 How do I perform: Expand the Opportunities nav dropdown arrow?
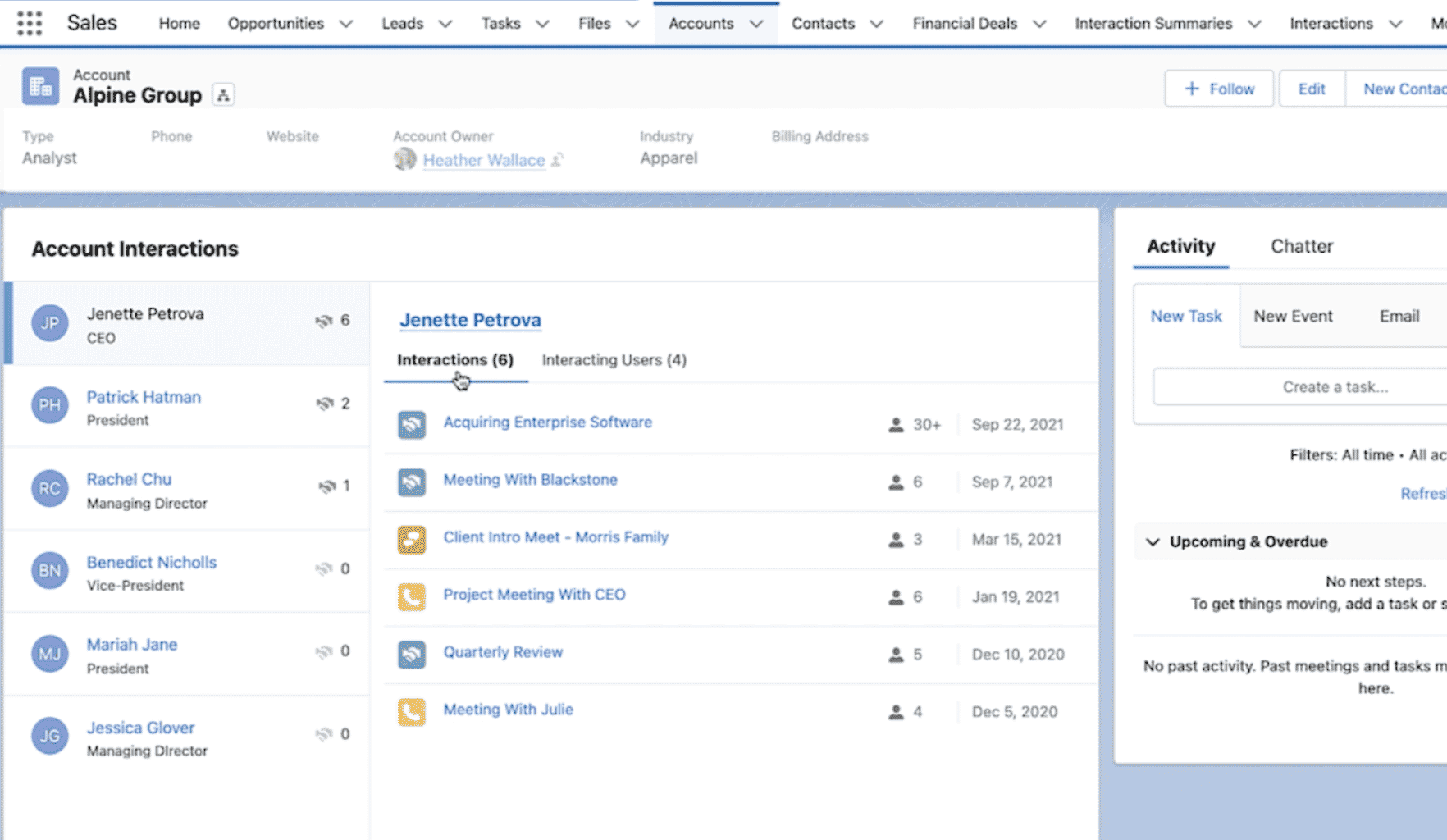point(346,24)
